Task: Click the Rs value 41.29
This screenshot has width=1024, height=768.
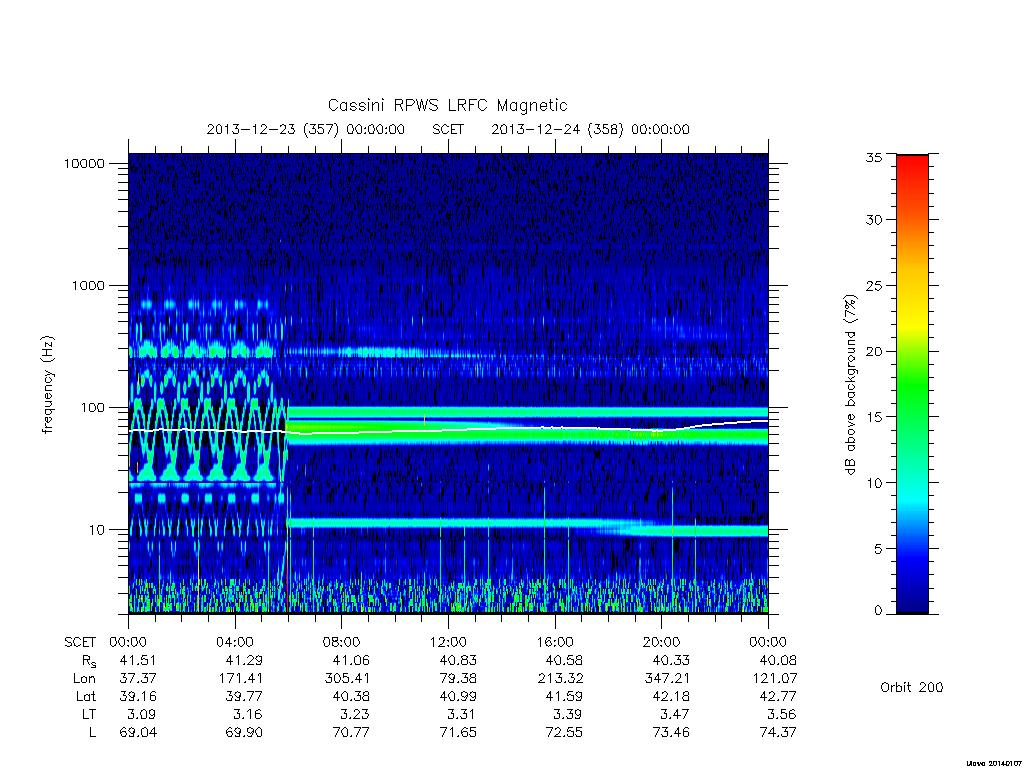Action: [244, 660]
